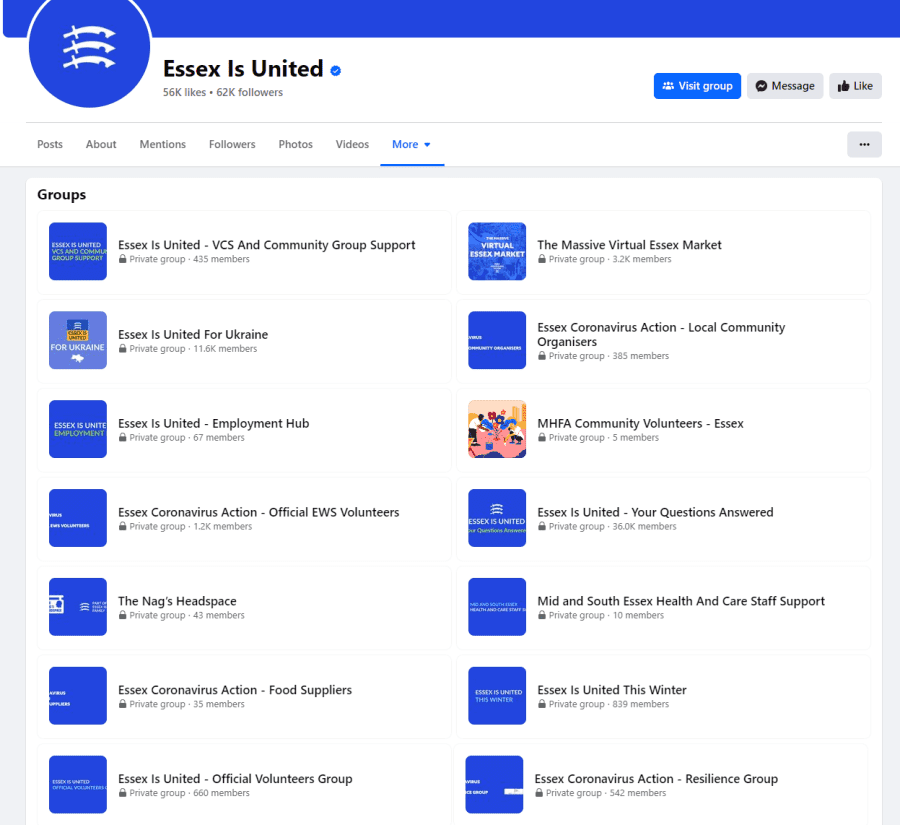Expand the More dropdown tab
Image resolution: width=900 pixels, height=825 pixels.
(411, 144)
